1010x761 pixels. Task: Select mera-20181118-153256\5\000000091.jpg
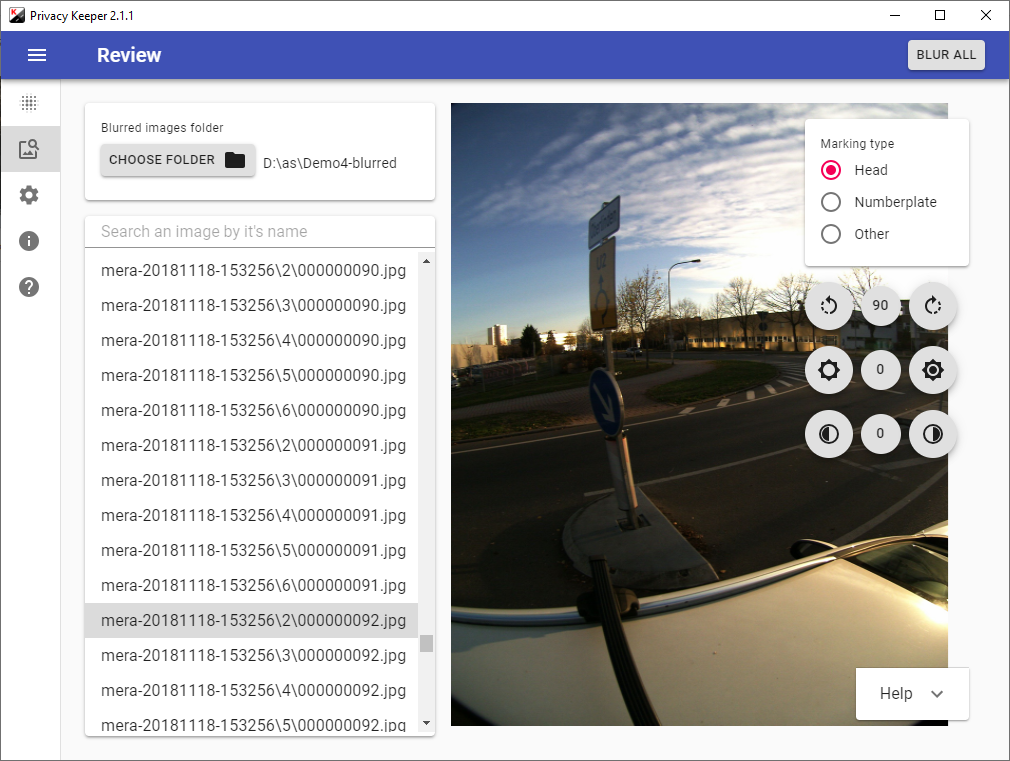252,550
